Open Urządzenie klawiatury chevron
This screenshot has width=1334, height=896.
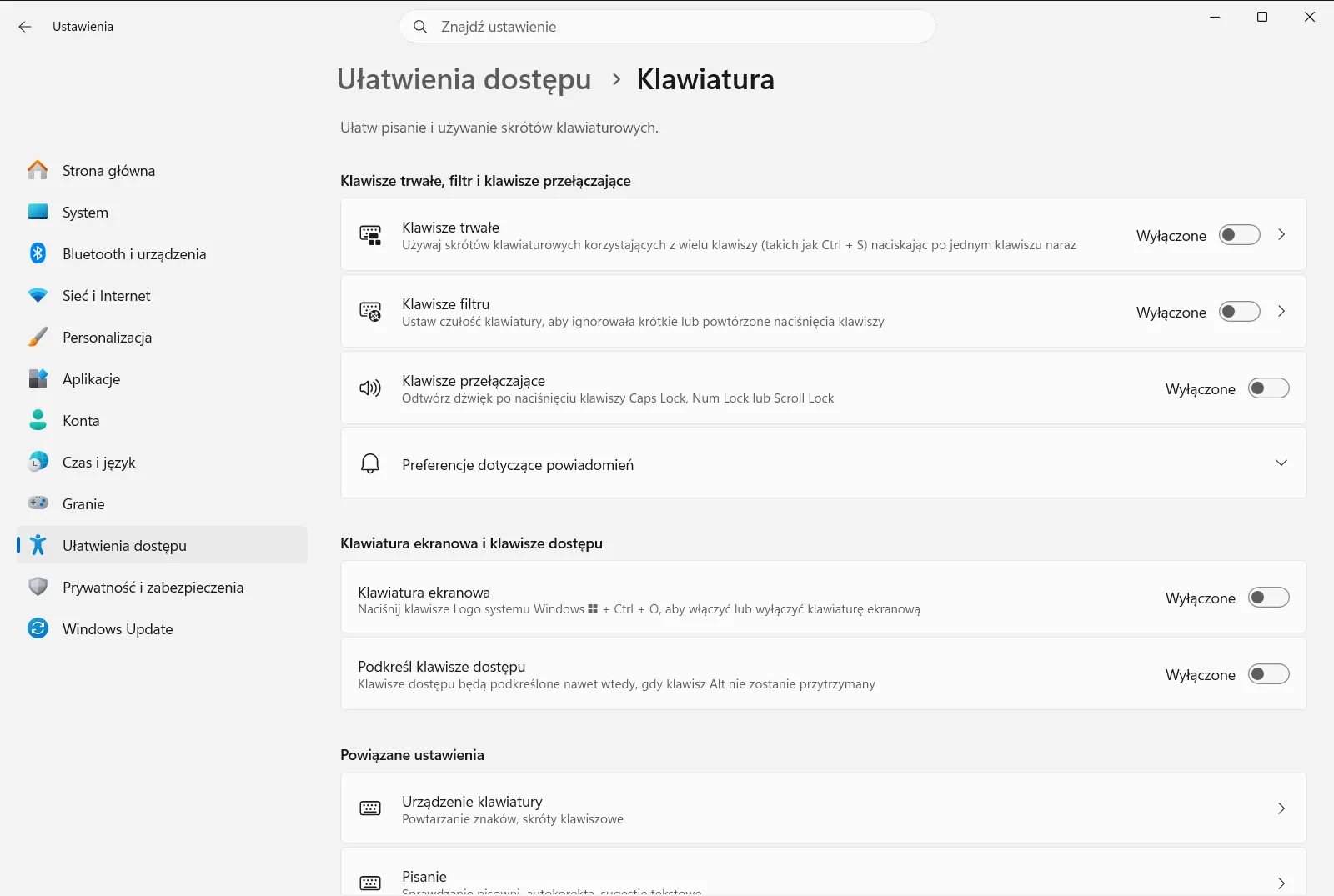[x=1281, y=808]
